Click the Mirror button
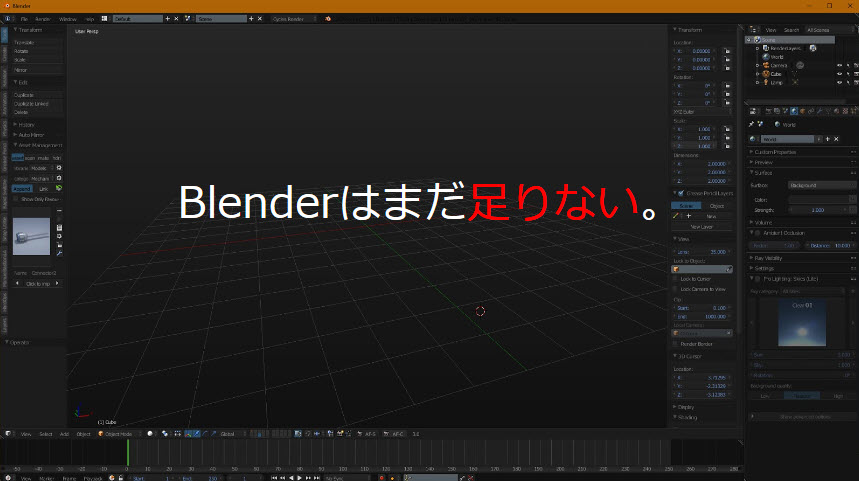Image resolution: width=859 pixels, height=481 pixels. [37, 70]
